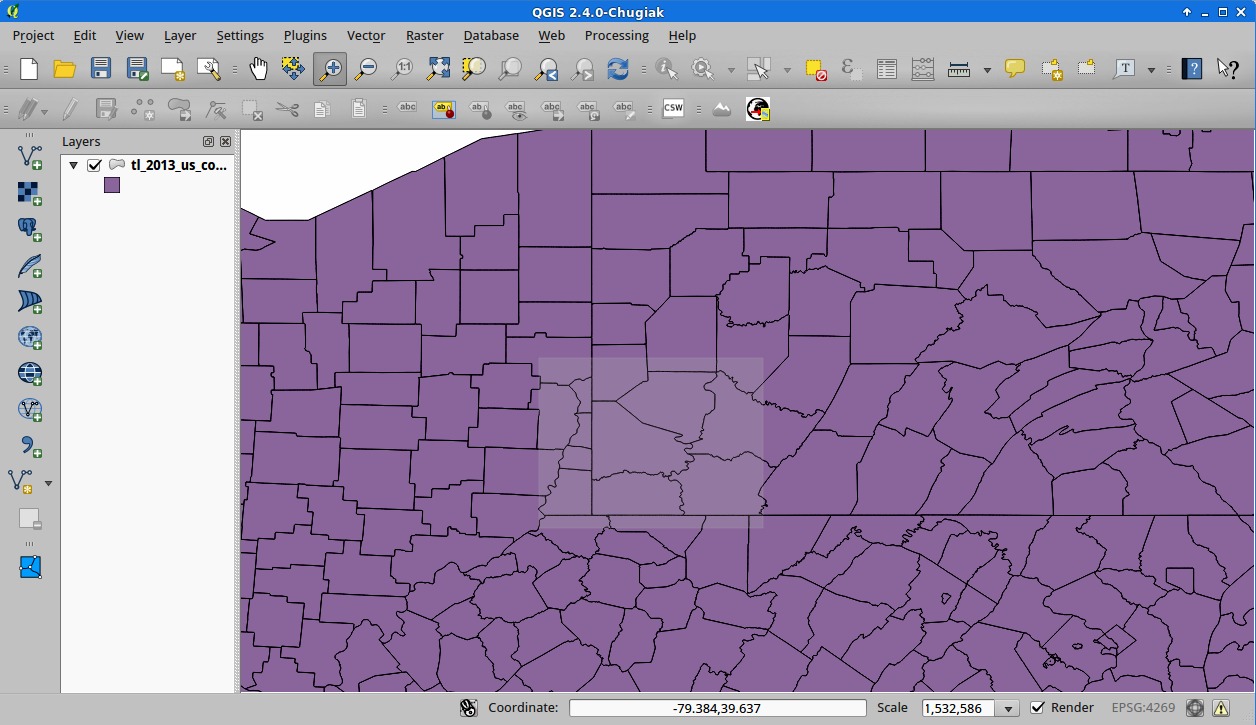This screenshot has height=725, width=1256.
Task: Select the Identify Features tool
Action: 666,69
